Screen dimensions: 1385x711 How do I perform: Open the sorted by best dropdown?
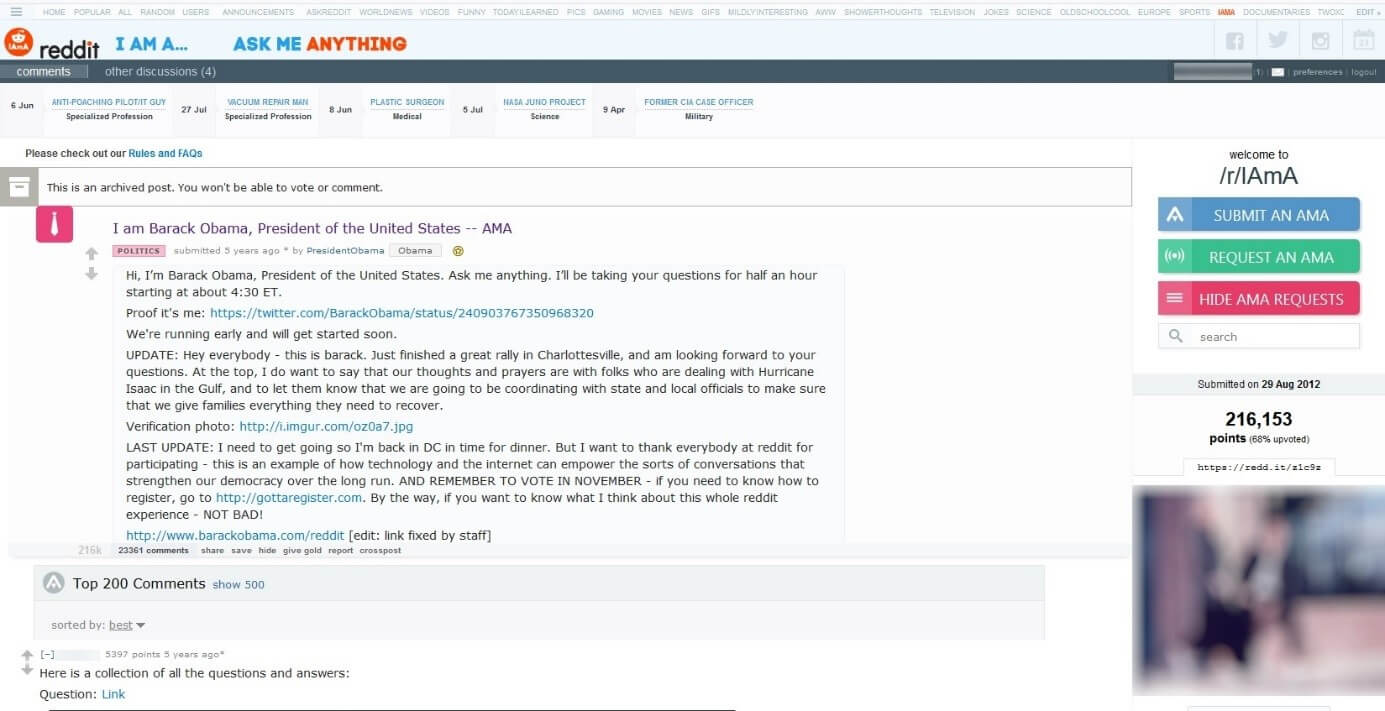127,625
